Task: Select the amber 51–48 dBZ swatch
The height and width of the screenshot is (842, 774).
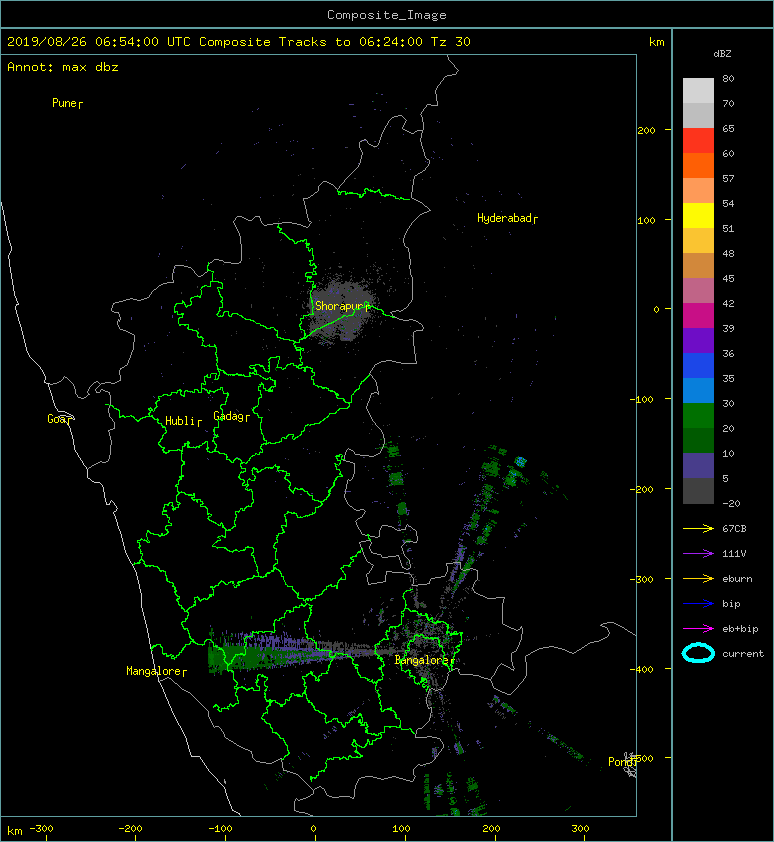Action: (698, 241)
